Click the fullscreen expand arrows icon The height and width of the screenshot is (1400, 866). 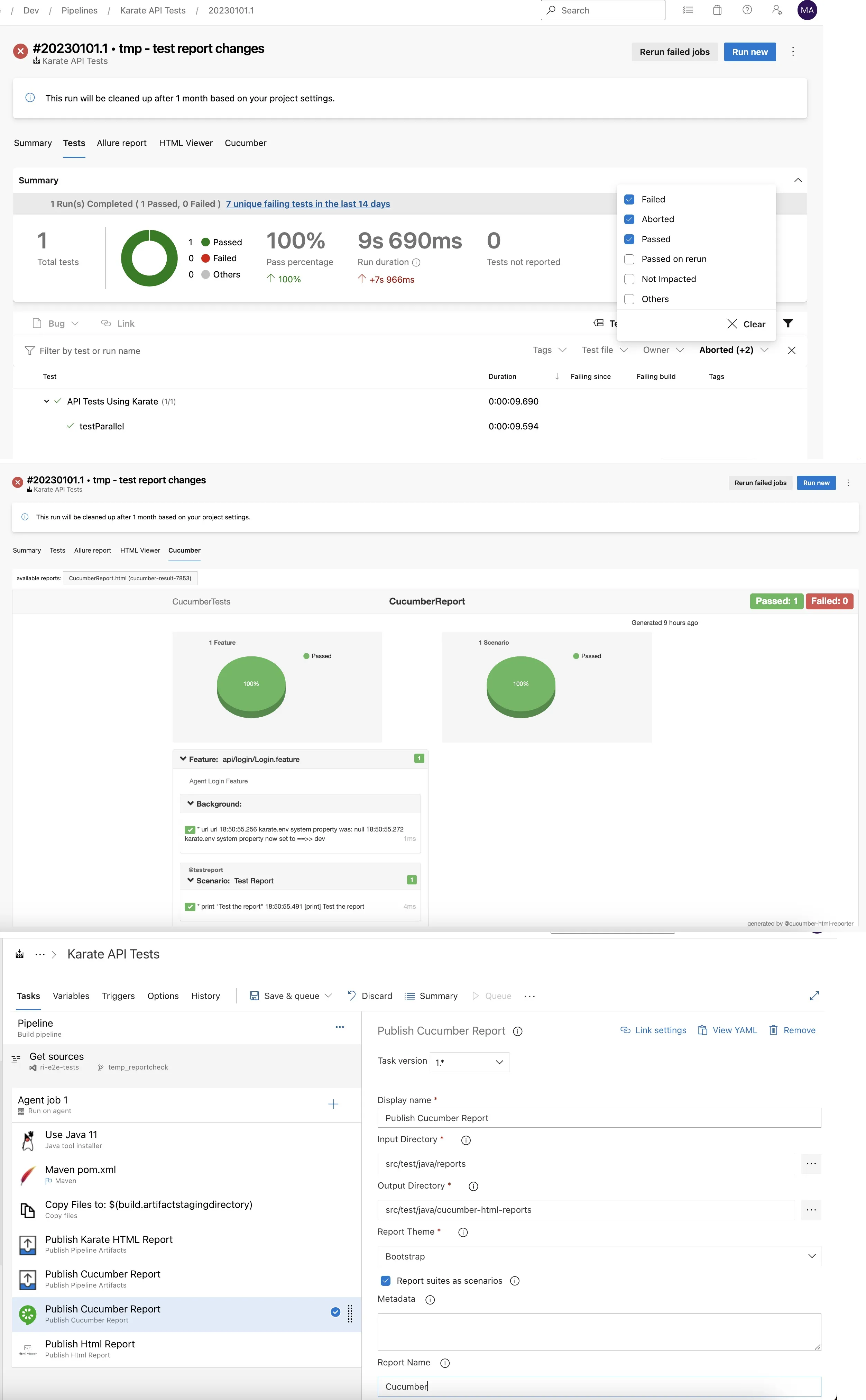pos(814,996)
